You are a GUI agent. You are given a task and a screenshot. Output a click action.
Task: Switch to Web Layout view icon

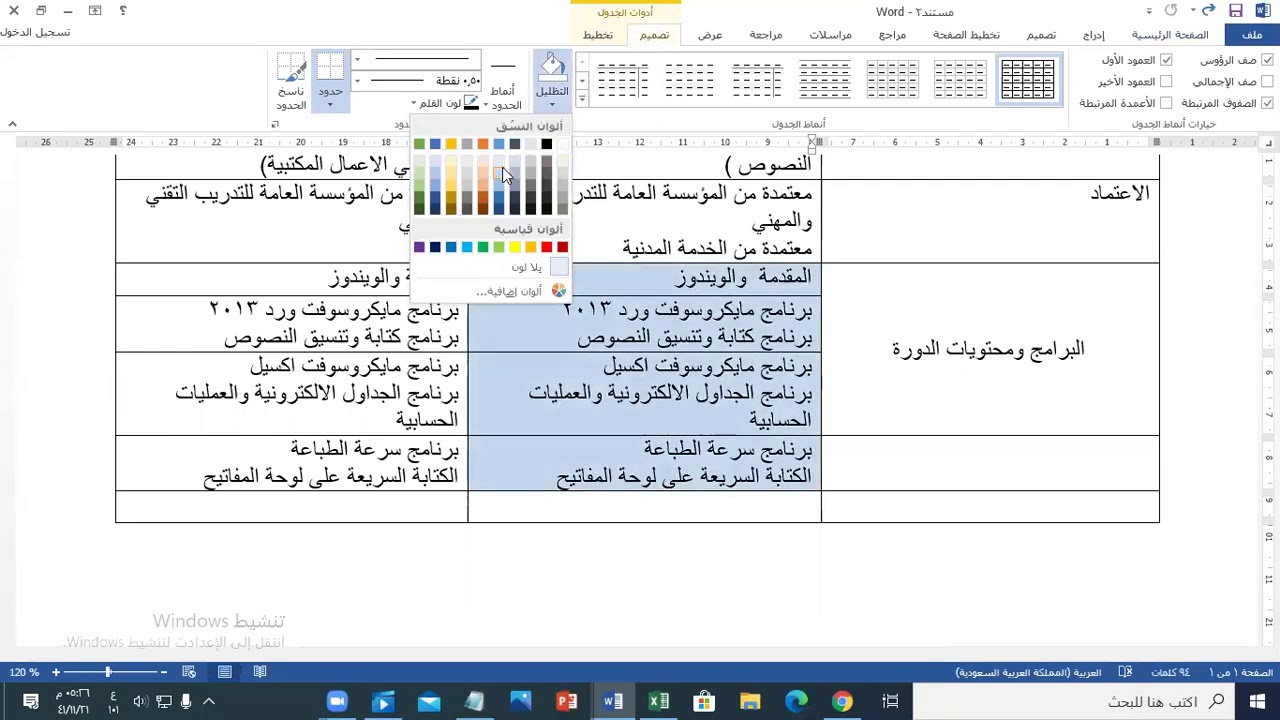[189, 672]
